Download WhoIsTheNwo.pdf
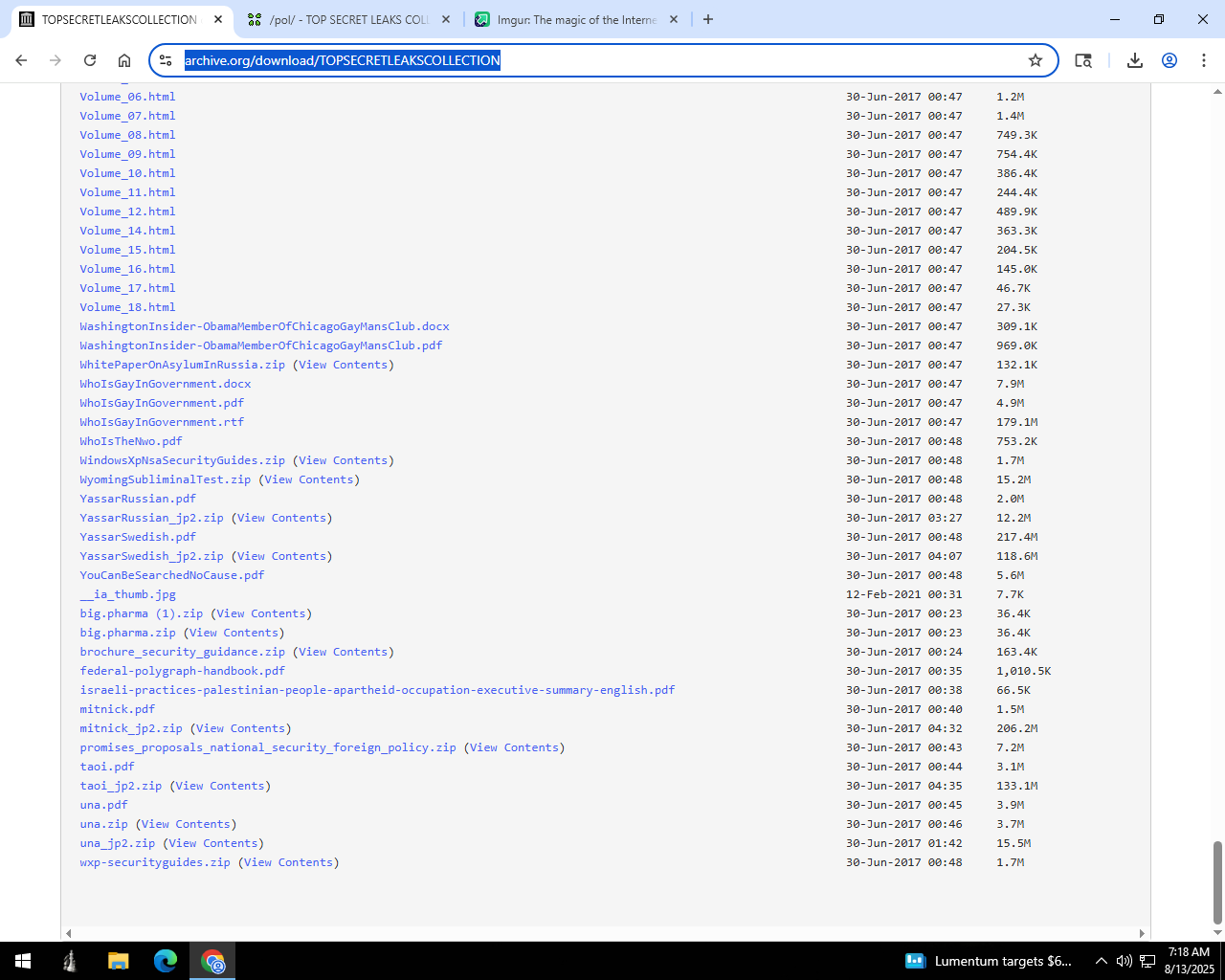This screenshot has width=1225, height=980. coord(131,441)
